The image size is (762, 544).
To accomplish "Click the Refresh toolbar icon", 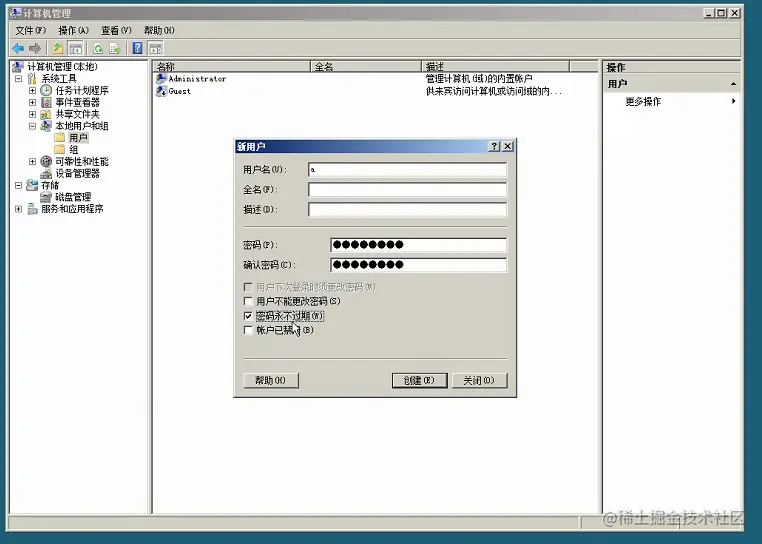I will tap(98, 48).
